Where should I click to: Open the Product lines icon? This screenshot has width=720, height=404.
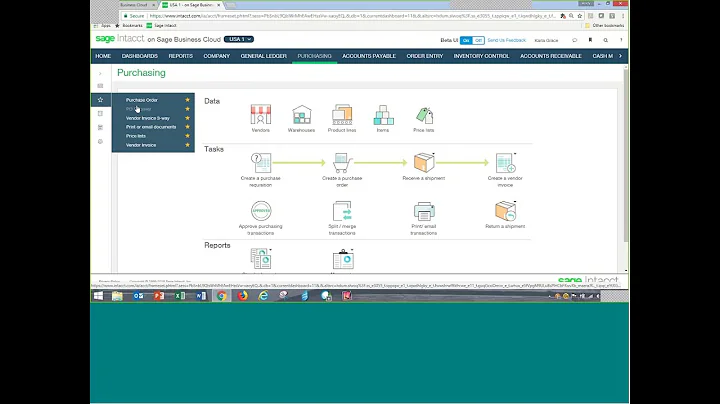click(342, 115)
